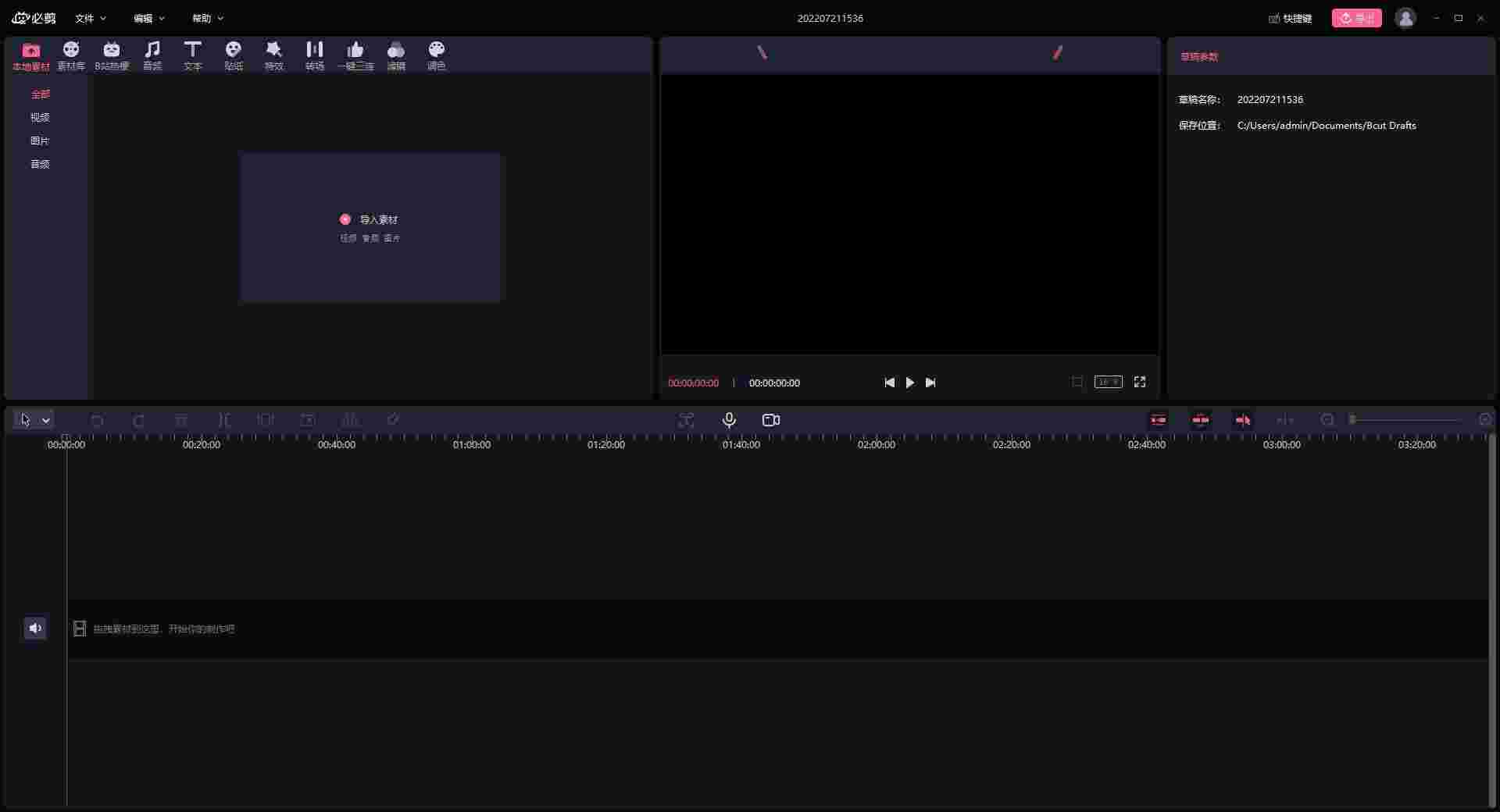Open the 编辑 menu
This screenshot has width=1500, height=812.
149,18
